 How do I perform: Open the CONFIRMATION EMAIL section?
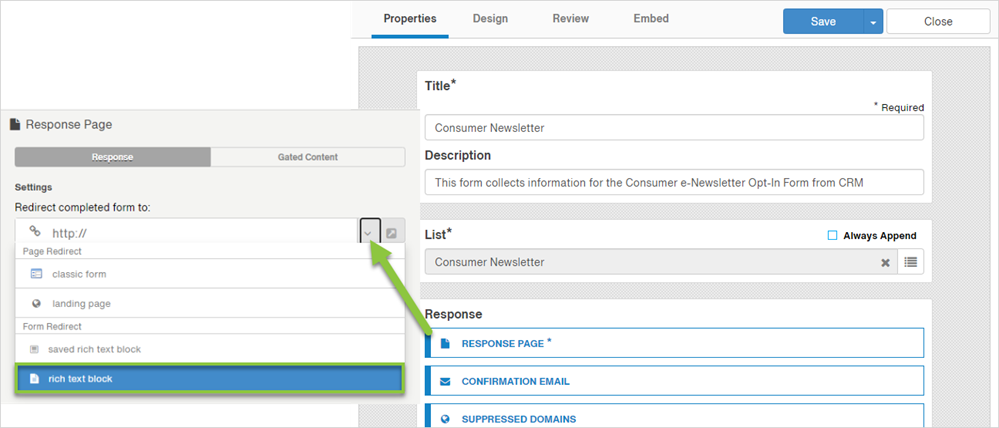(x=674, y=382)
